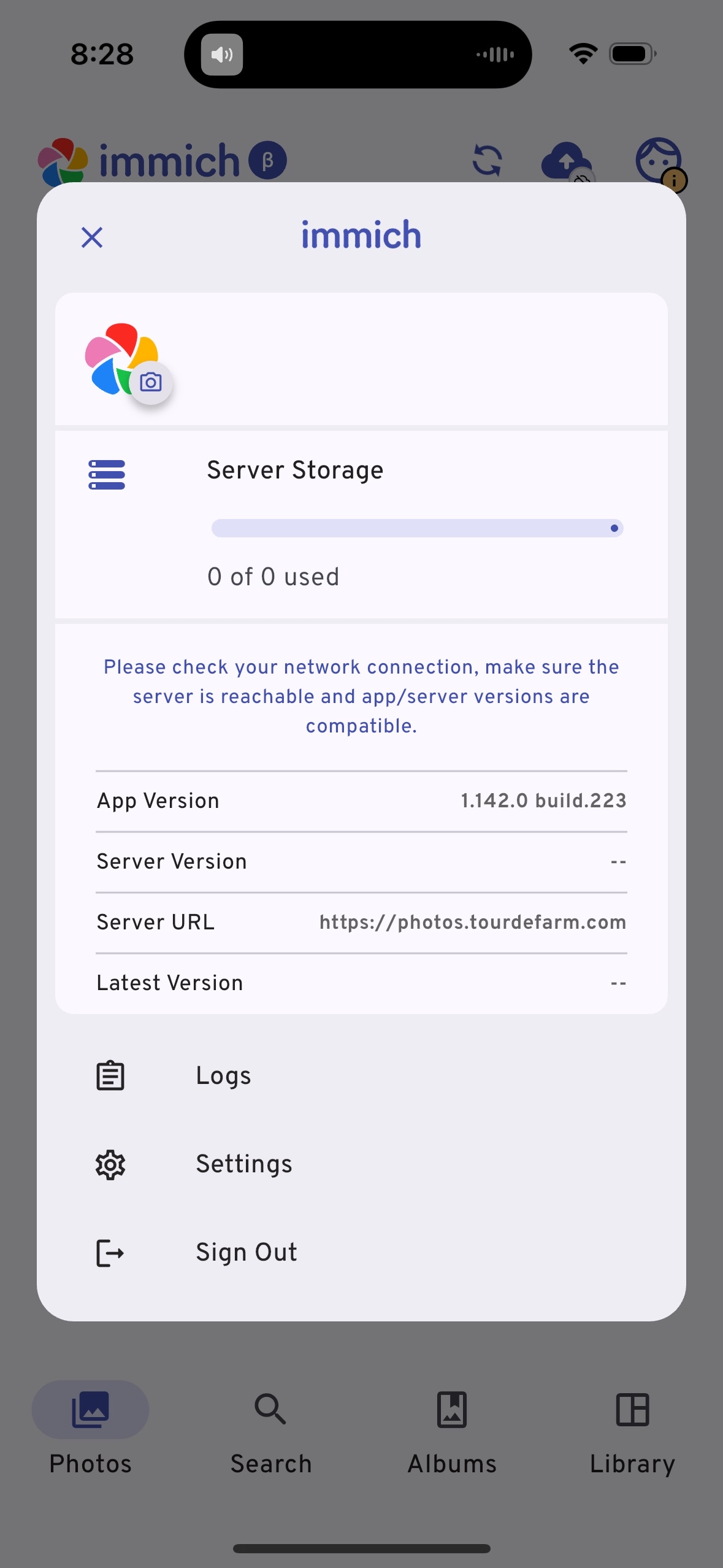Tap the camera icon on profile picture

pos(150,383)
